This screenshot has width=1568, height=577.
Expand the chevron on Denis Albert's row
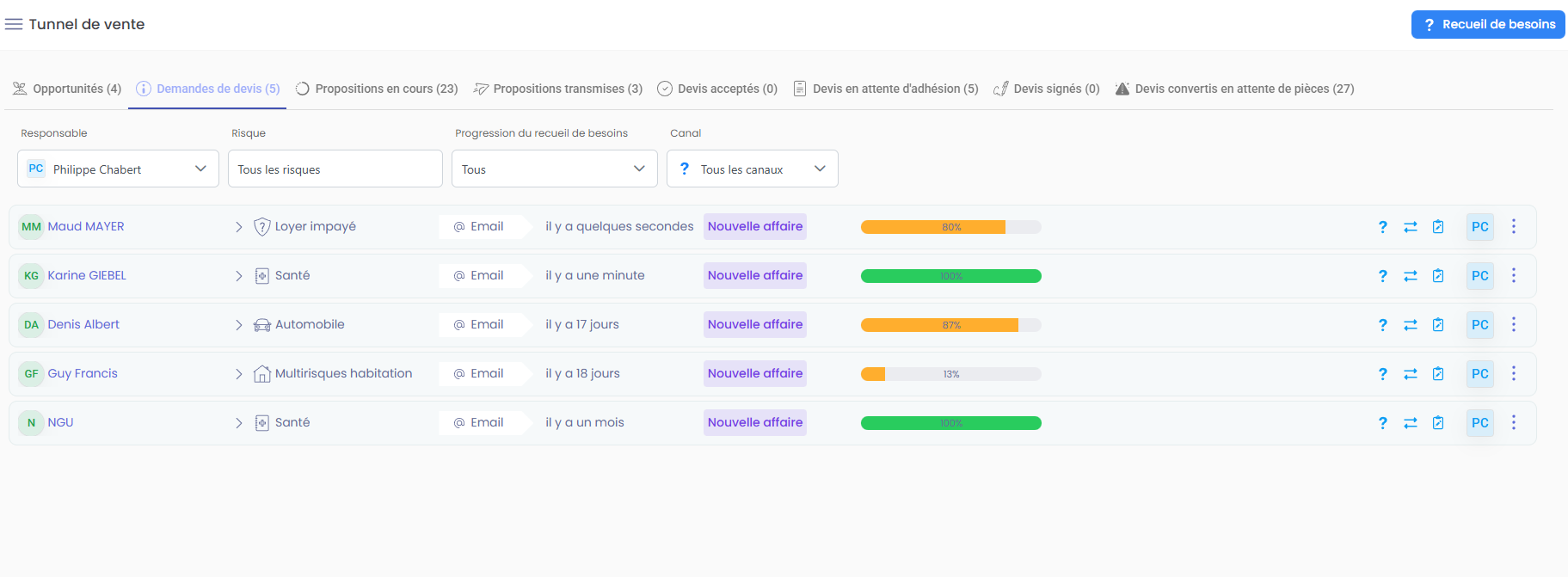pos(239,325)
